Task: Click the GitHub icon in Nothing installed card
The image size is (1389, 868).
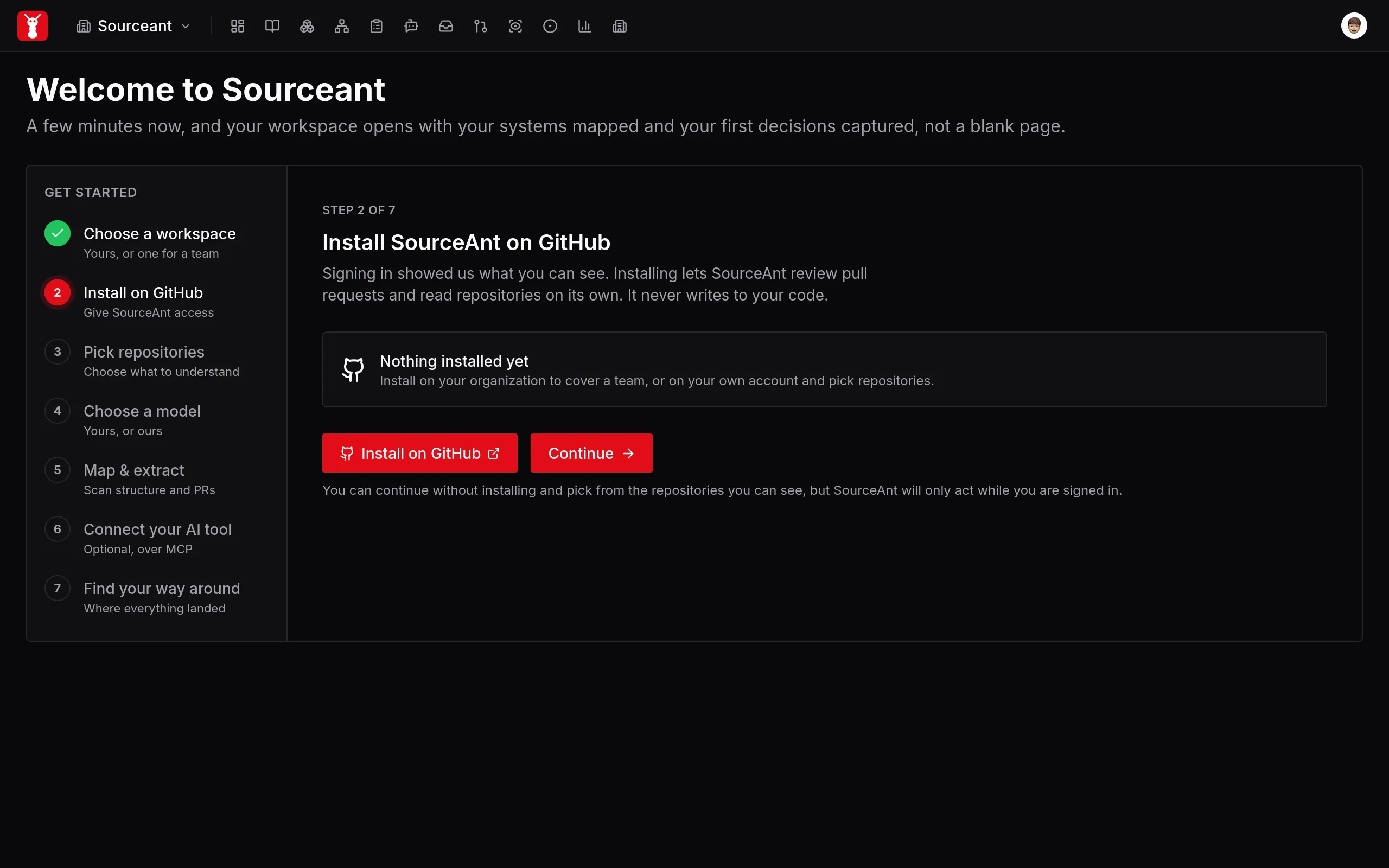Action: pyautogui.click(x=353, y=369)
